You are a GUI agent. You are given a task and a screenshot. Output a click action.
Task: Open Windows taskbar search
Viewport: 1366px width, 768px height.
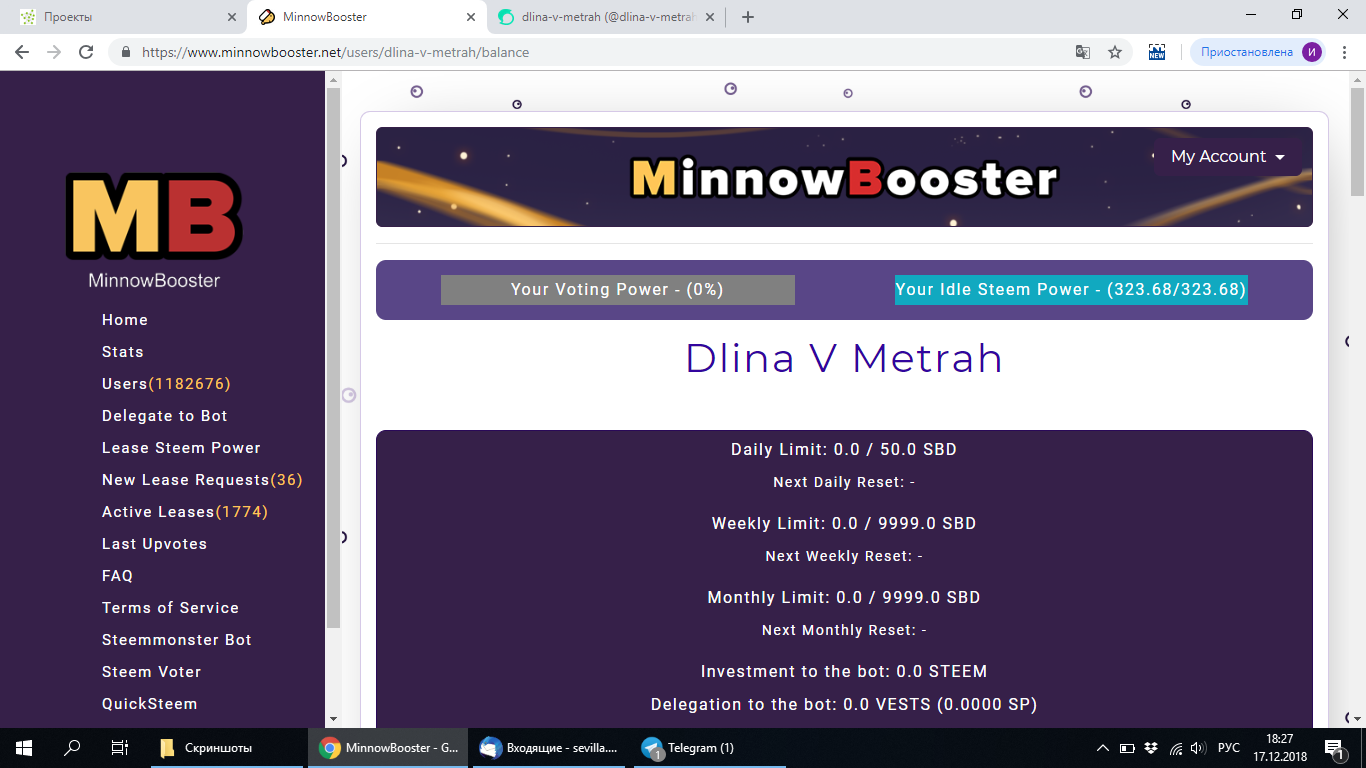(72, 747)
